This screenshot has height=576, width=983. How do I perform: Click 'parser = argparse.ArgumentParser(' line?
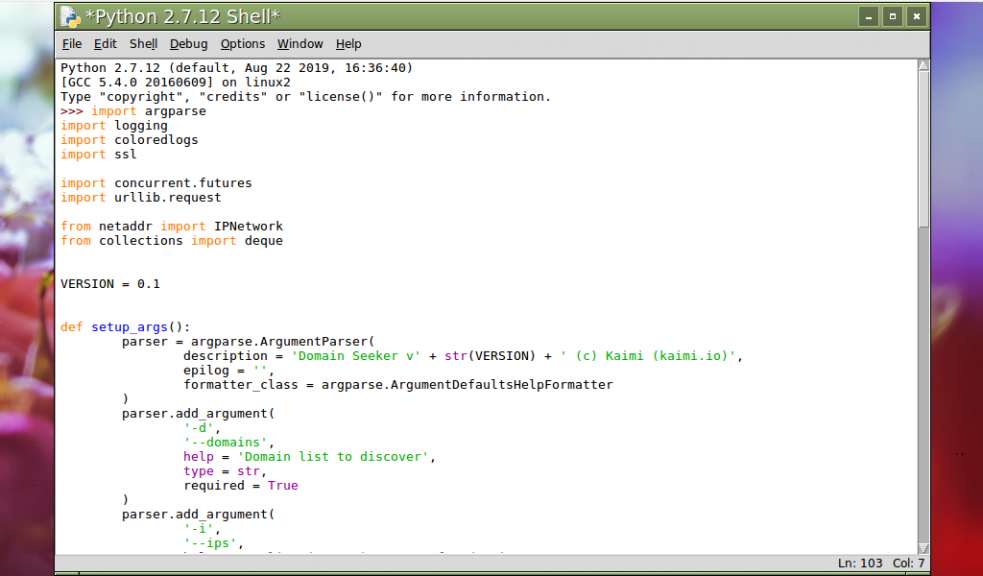248,342
